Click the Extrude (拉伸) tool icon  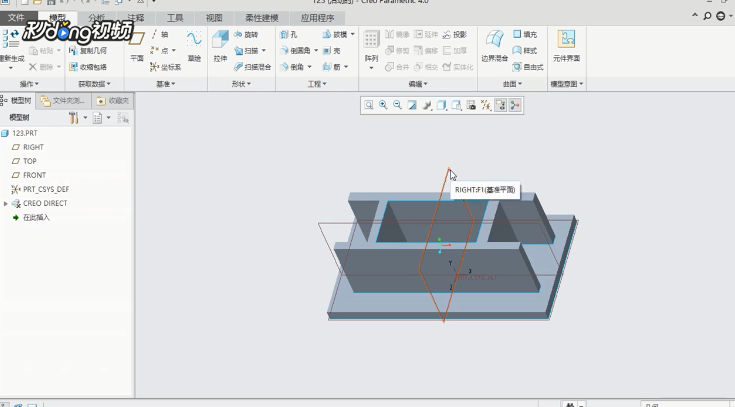[x=220, y=40]
